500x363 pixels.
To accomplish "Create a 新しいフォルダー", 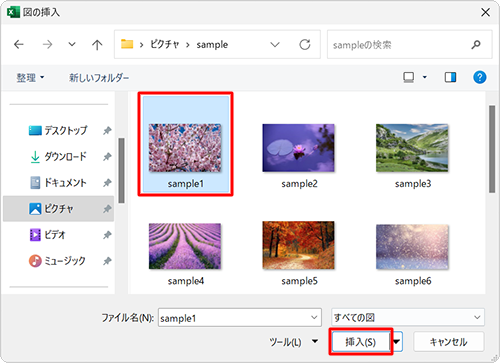I will point(99,78).
